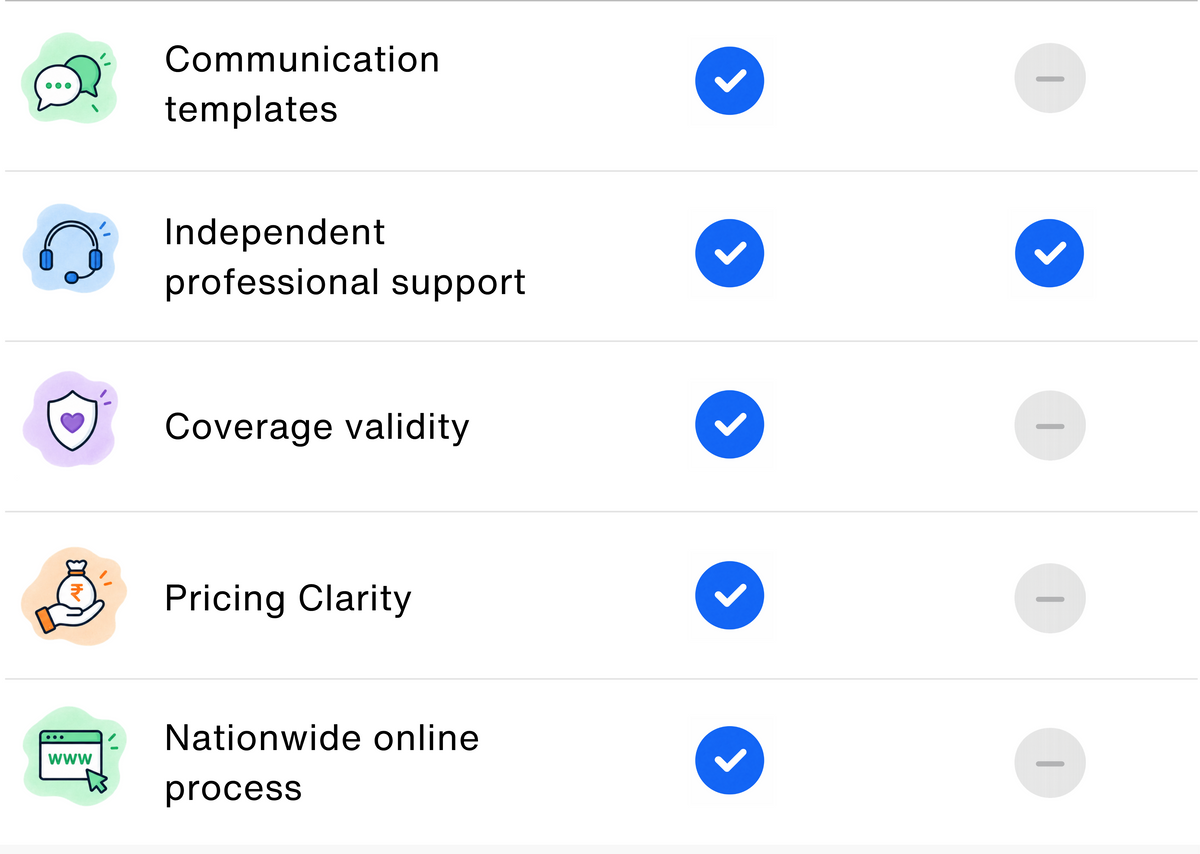The width and height of the screenshot is (1200, 854).
Task: Click gray dash icon for Coverage validity
Action: [x=1049, y=425]
